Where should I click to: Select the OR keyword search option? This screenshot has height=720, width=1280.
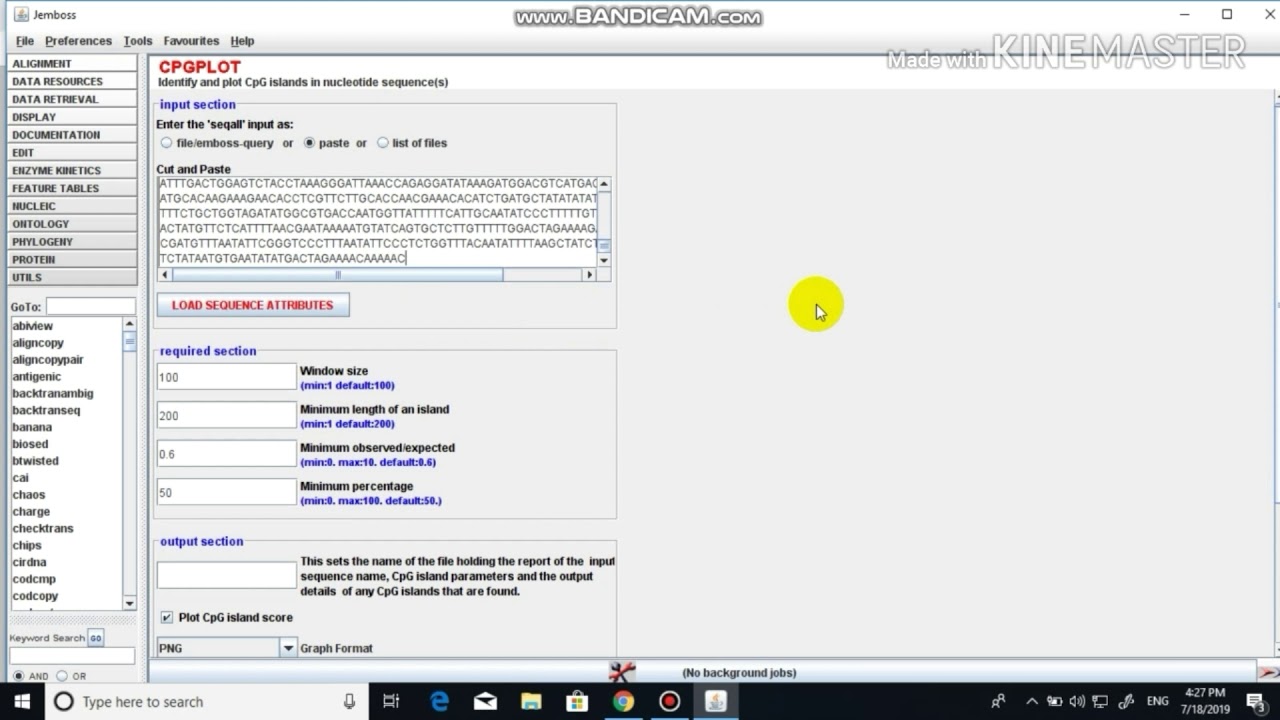click(x=62, y=676)
